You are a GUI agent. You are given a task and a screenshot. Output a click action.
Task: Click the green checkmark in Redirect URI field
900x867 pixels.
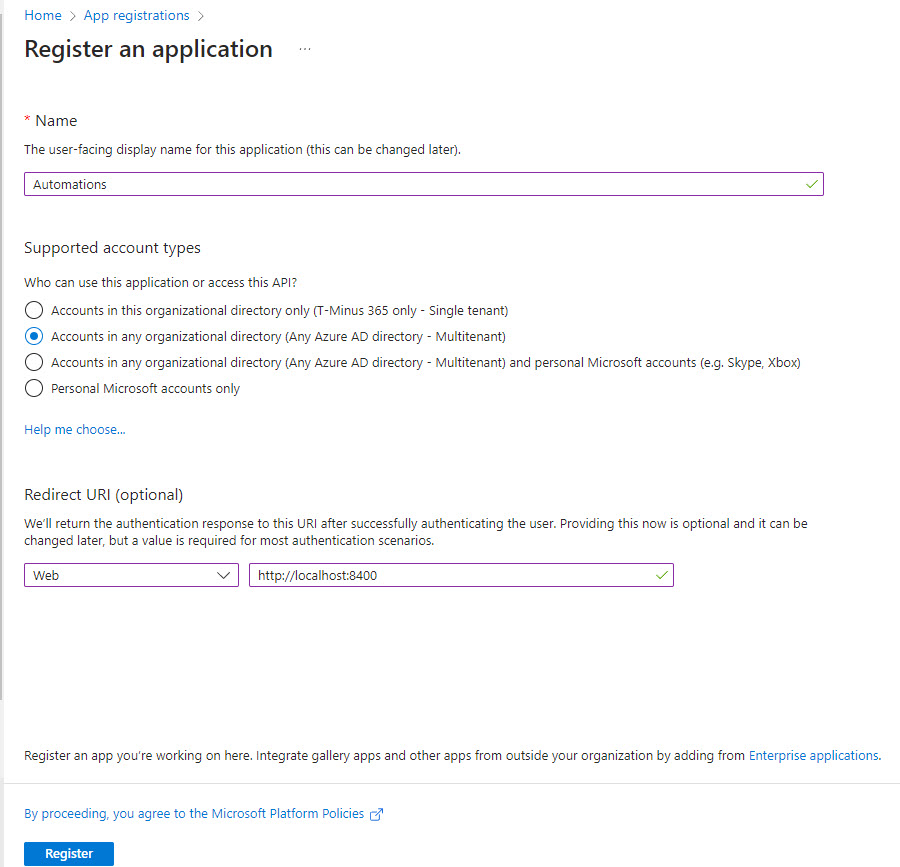(661, 575)
